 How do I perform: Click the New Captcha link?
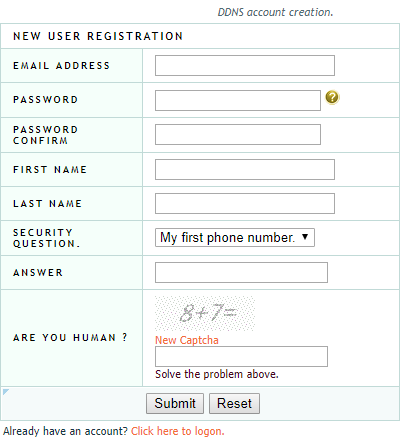pyautogui.click(x=187, y=340)
